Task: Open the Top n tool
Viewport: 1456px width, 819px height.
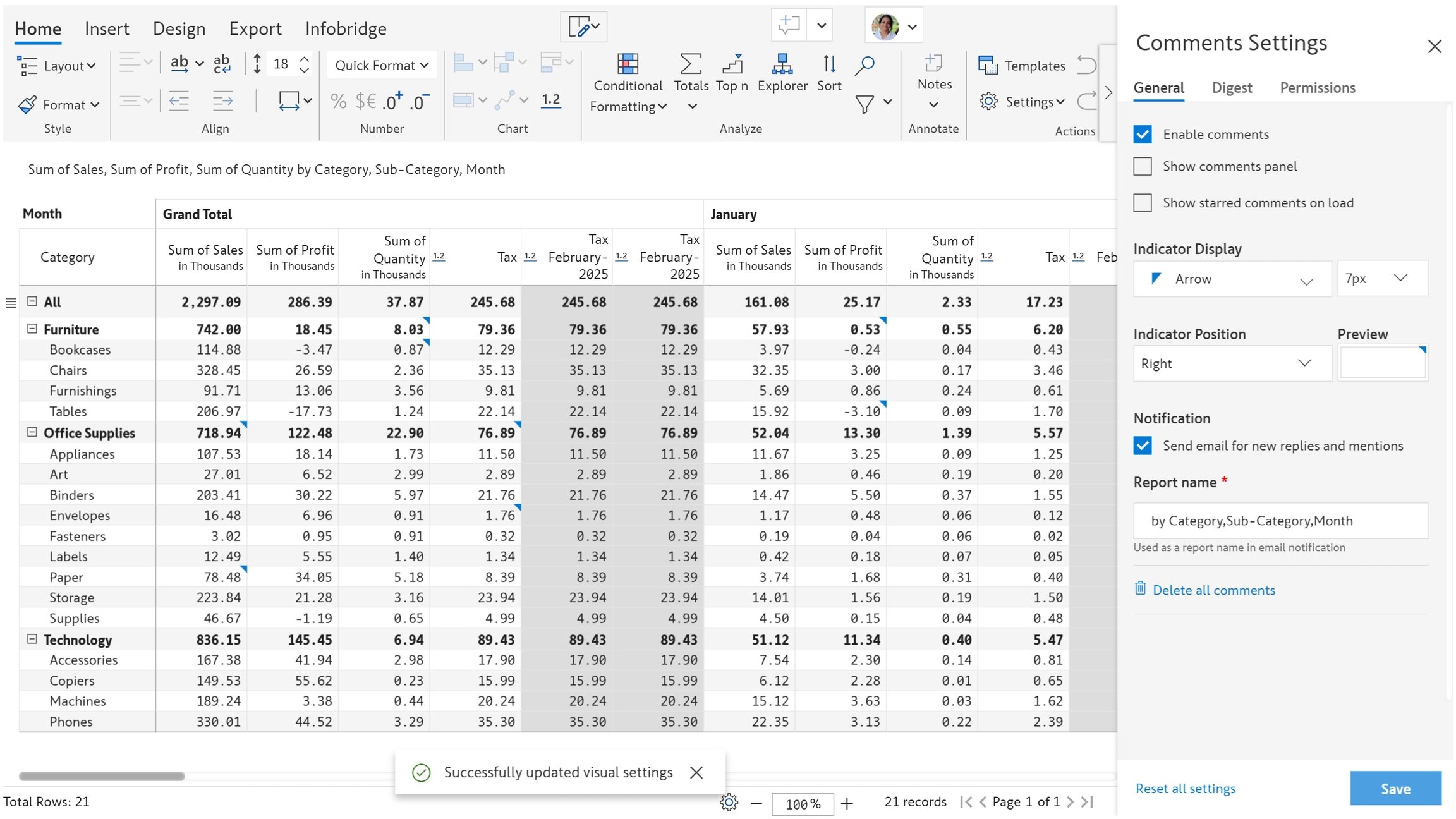Action: click(x=732, y=64)
